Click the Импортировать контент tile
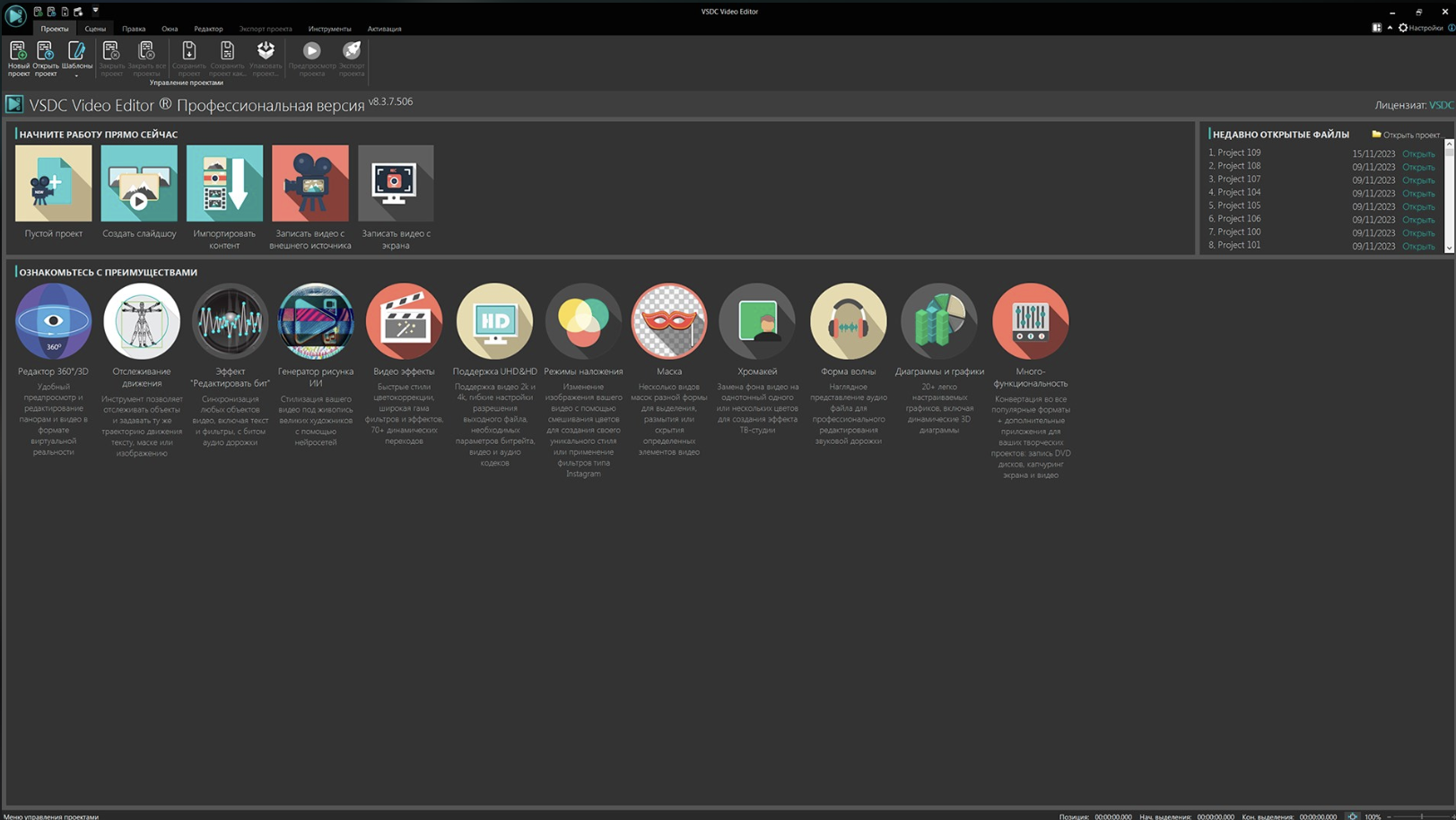1456x820 pixels. 224,183
